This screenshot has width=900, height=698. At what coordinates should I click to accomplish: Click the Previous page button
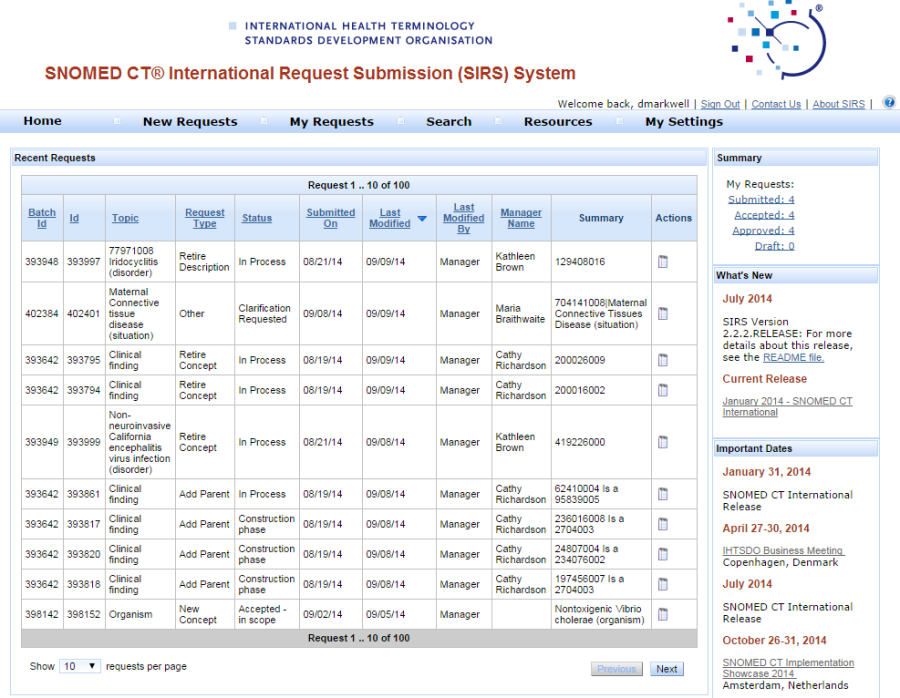[616, 669]
